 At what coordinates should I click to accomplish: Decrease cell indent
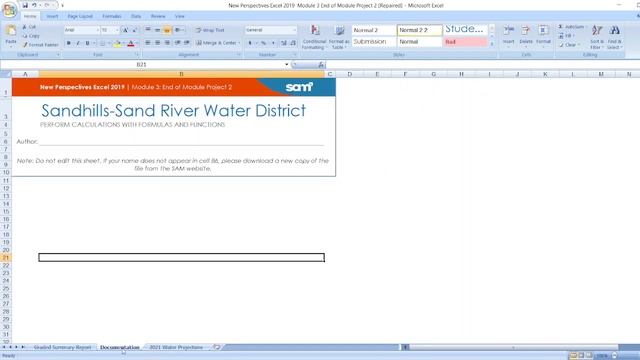click(x=178, y=43)
